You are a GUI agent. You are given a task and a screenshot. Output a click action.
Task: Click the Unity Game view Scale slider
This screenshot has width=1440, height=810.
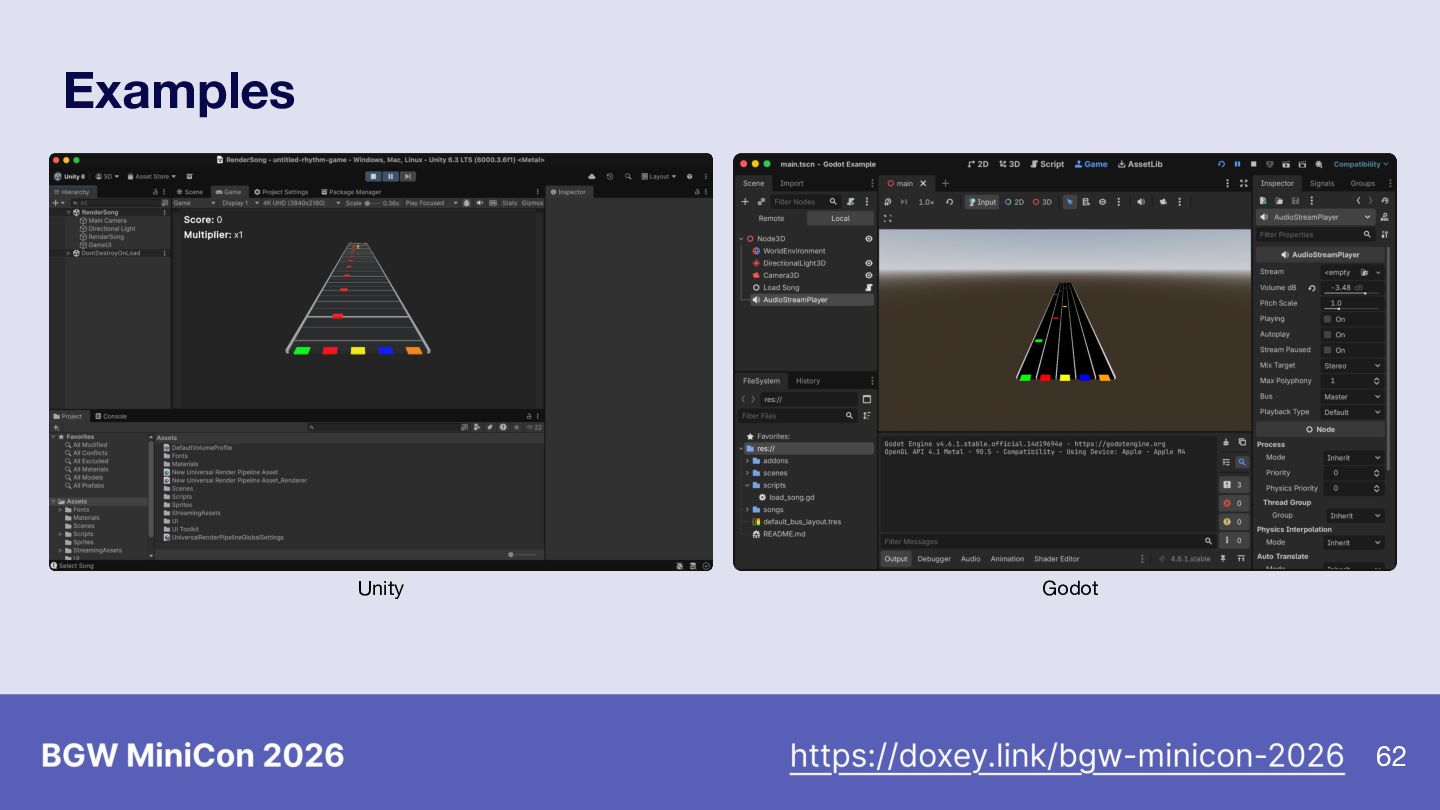(x=372, y=203)
